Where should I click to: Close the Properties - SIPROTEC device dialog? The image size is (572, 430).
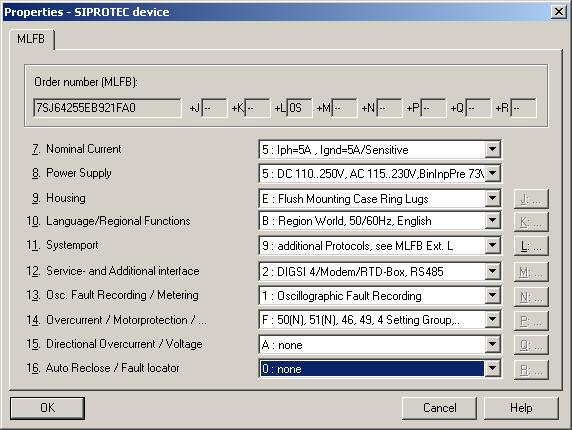point(559,12)
